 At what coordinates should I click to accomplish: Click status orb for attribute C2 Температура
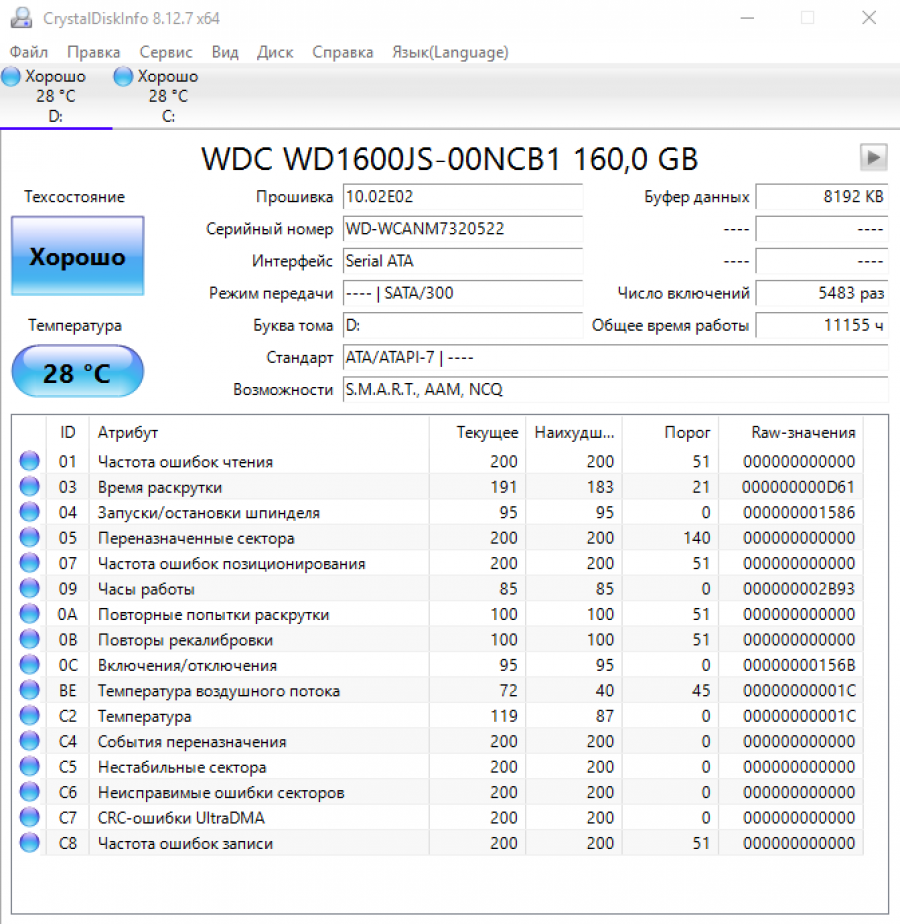(30, 716)
